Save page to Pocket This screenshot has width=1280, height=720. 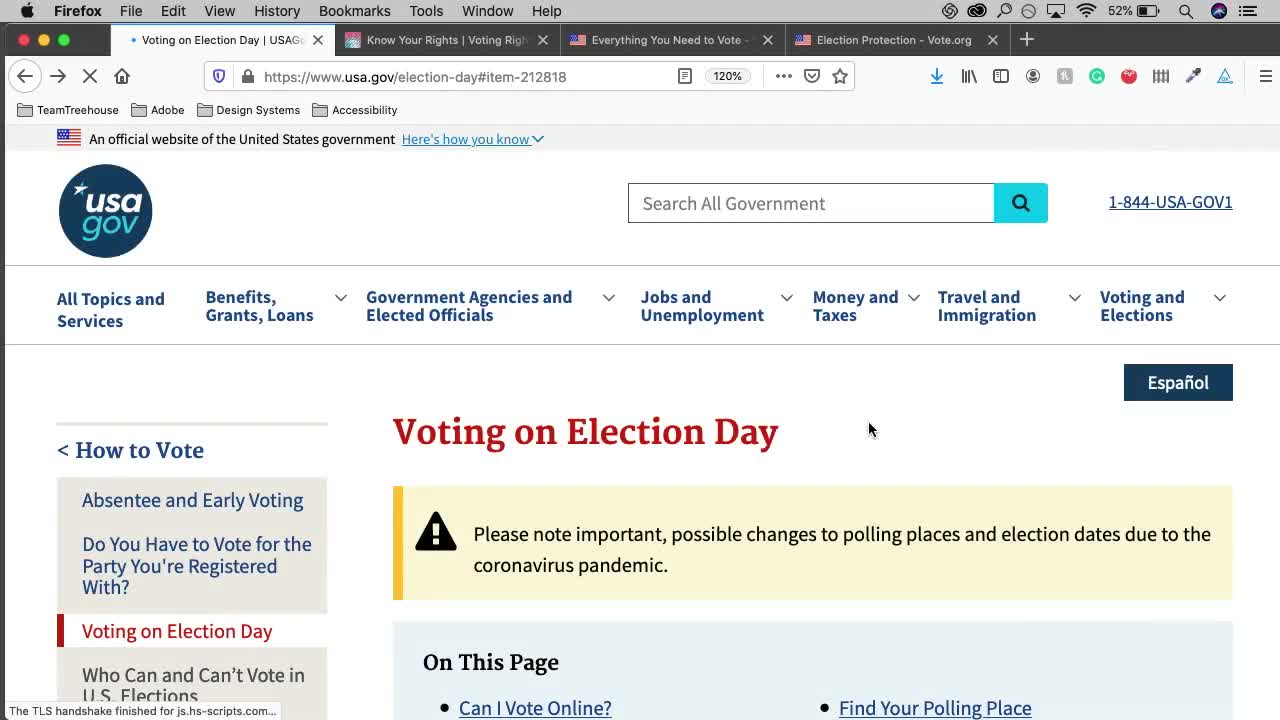pyautogui.click(x=812, y=76)
